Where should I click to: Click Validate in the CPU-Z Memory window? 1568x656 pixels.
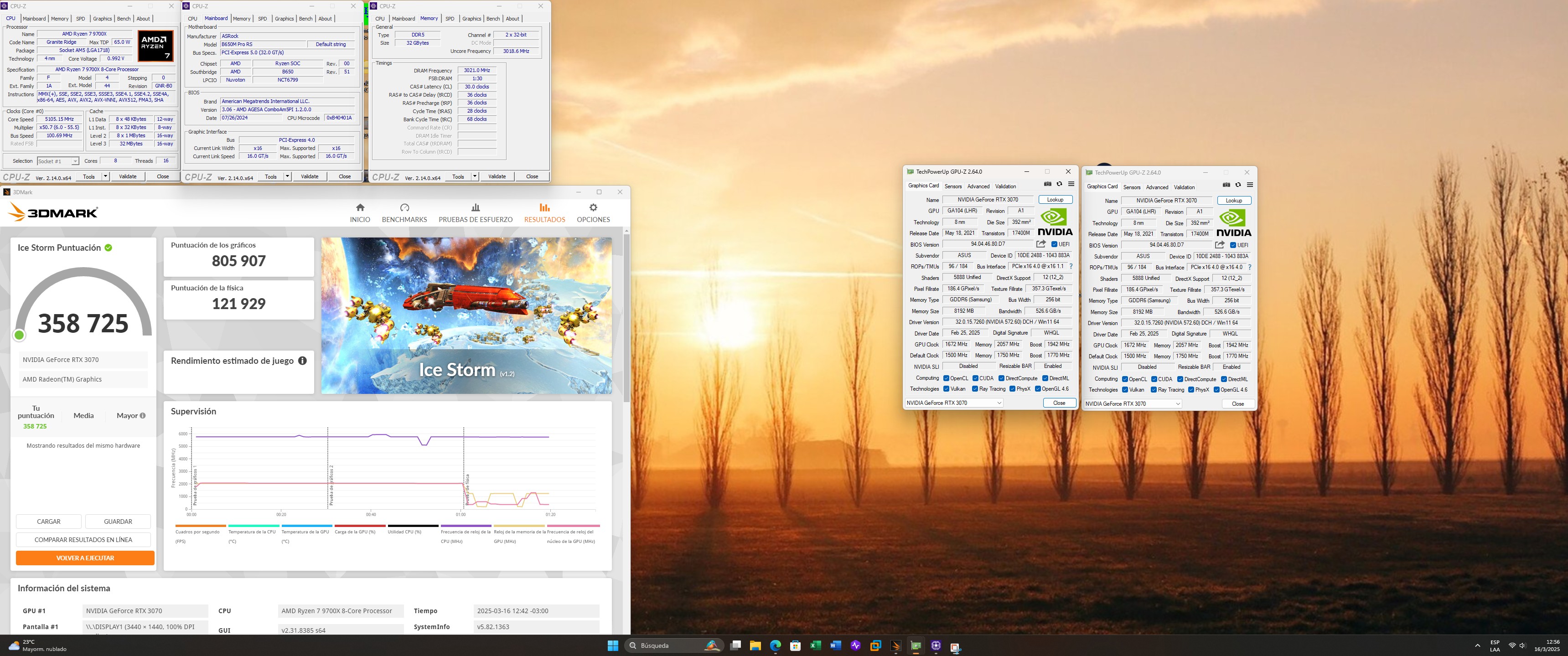[497, 176]
